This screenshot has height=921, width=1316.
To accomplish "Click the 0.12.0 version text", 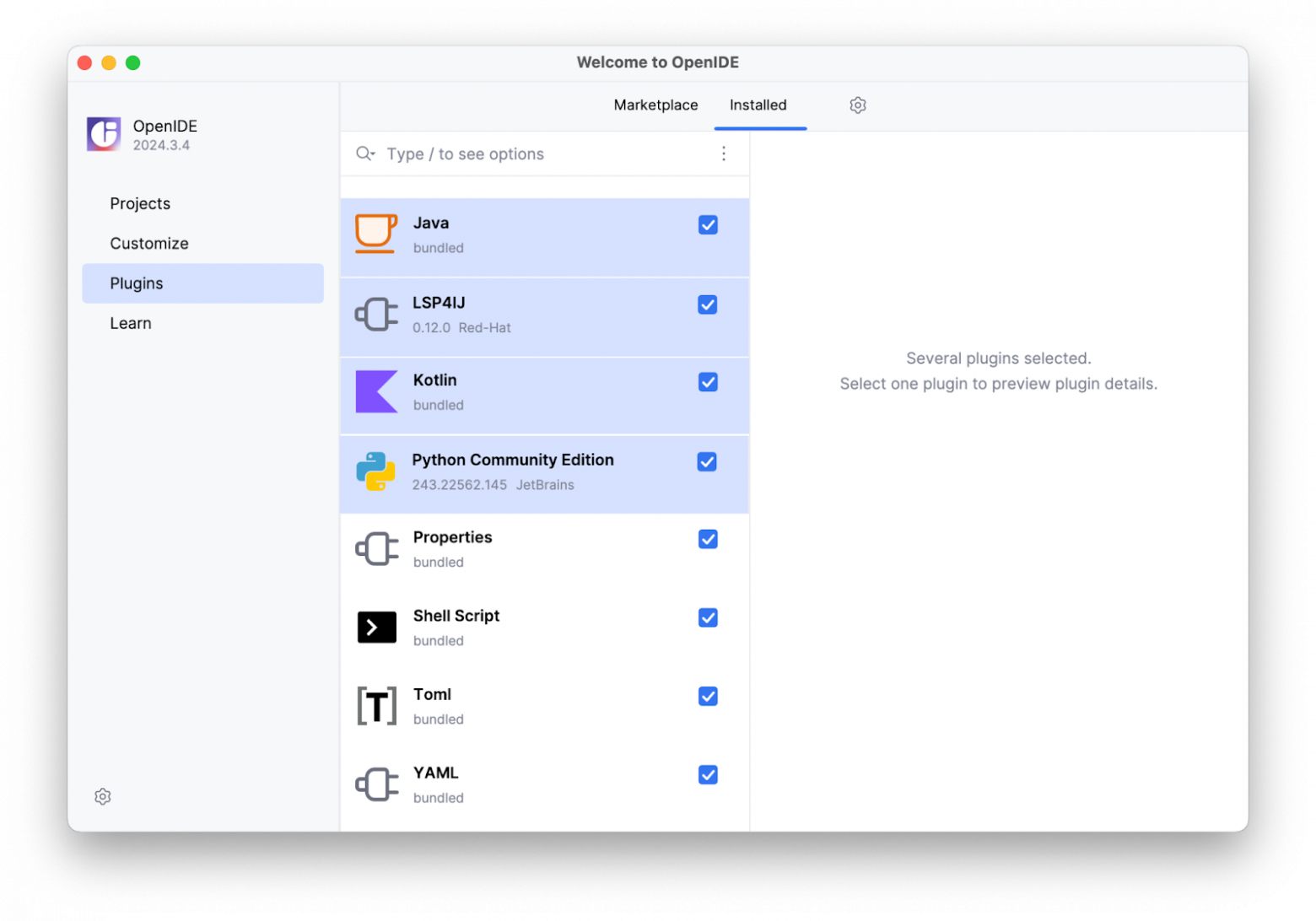I will pyautogui.click(x=431, y=328).
